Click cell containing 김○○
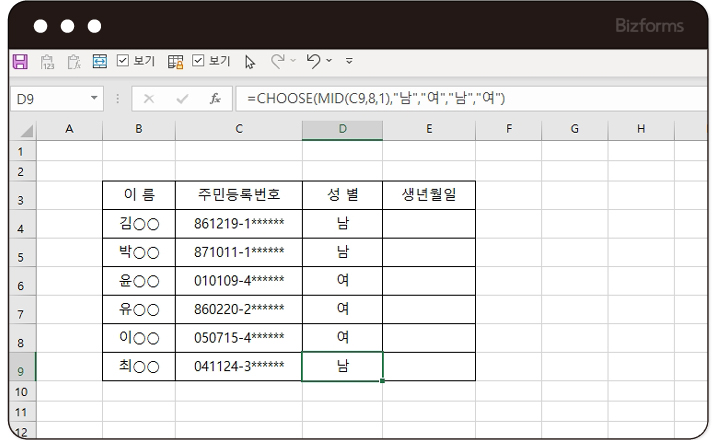This screenshot has height=440, width=715. click(139, 224)
